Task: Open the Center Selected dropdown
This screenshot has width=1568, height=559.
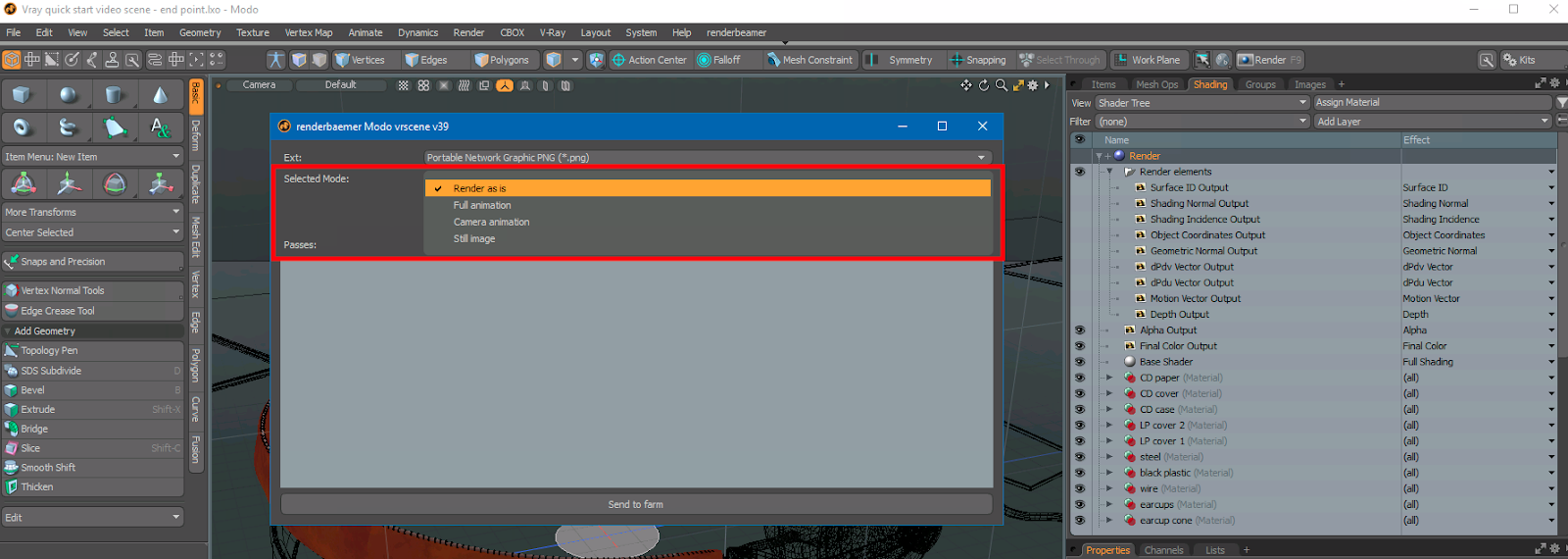Action: click(92, 232)
